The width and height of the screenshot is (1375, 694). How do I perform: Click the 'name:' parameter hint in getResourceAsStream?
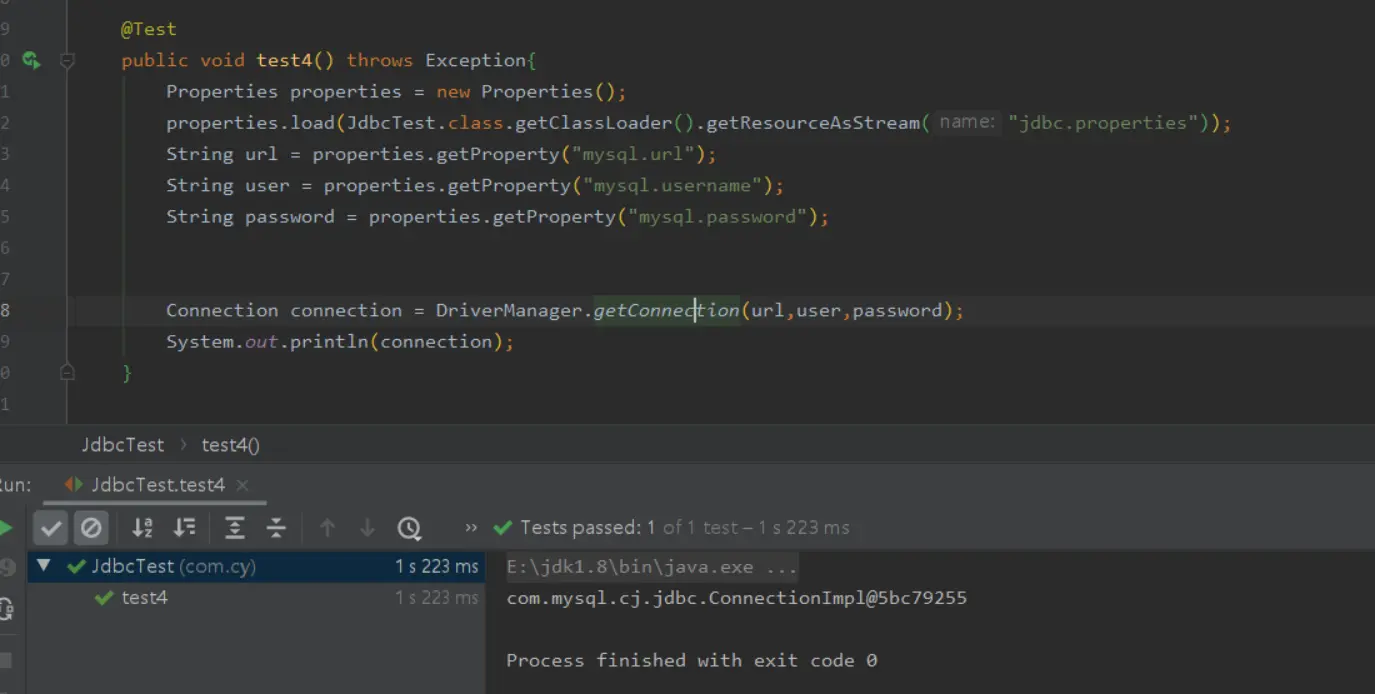[968, 122]
